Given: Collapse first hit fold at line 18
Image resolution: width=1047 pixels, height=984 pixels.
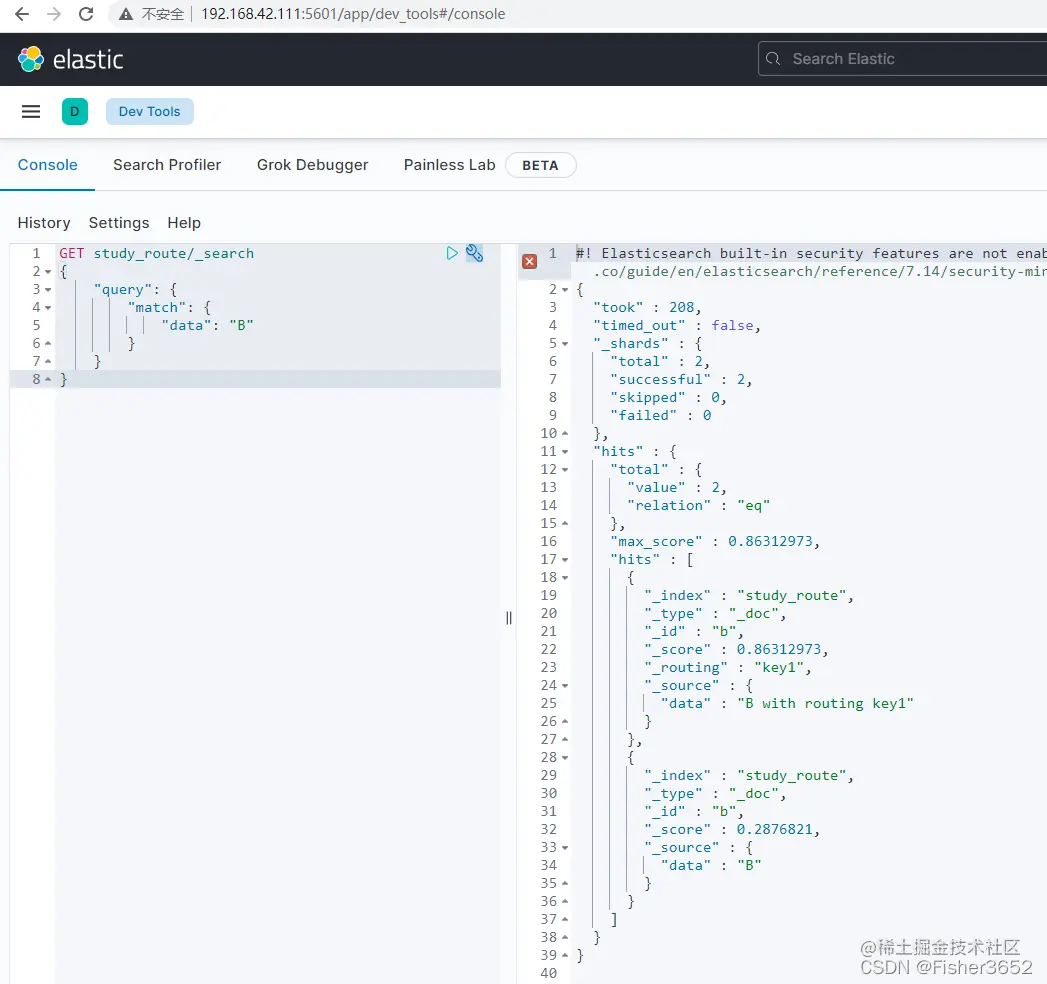Looking at the screenshot, I should [565, 577].
